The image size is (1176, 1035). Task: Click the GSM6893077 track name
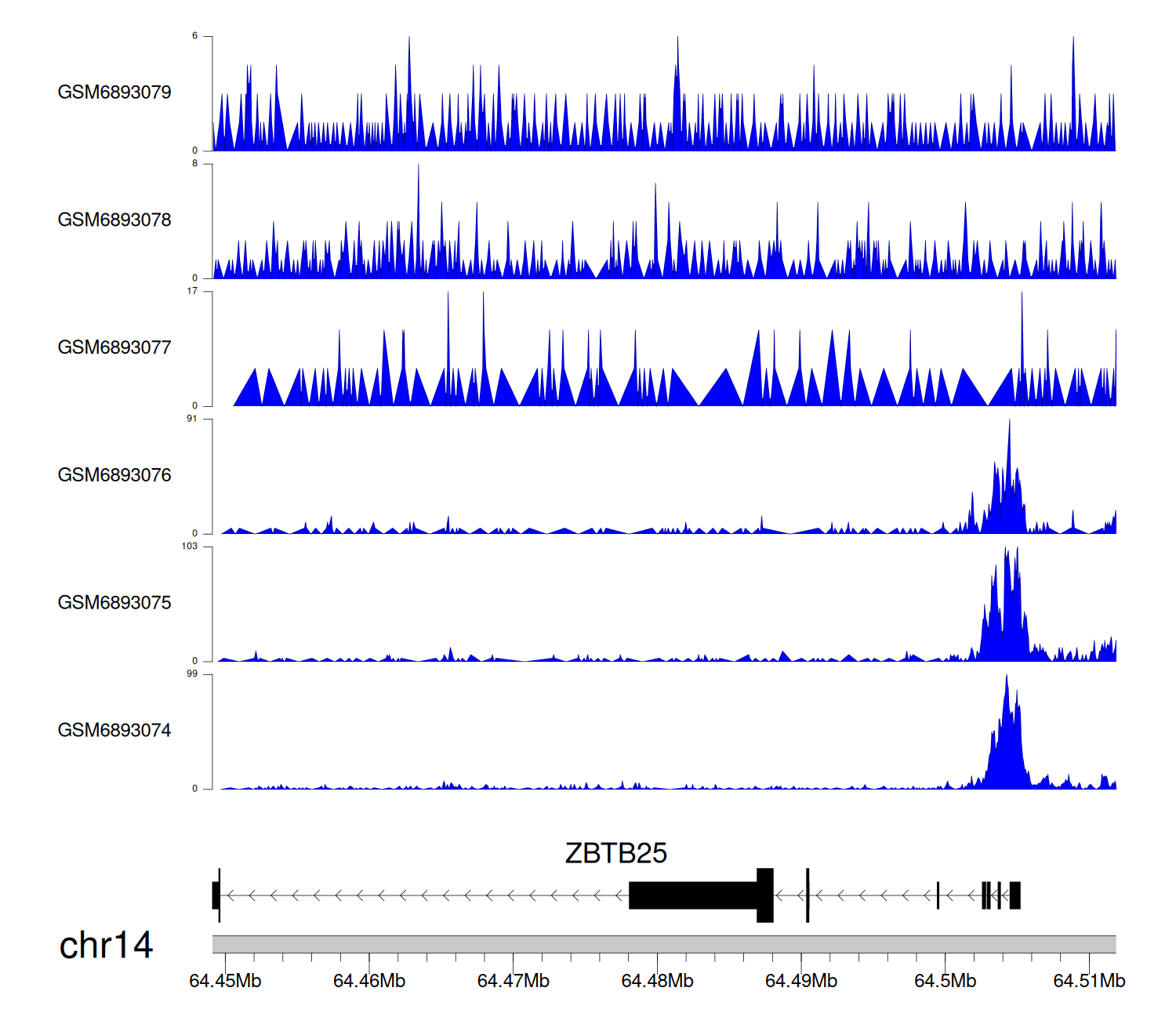[x=114, y=347]
